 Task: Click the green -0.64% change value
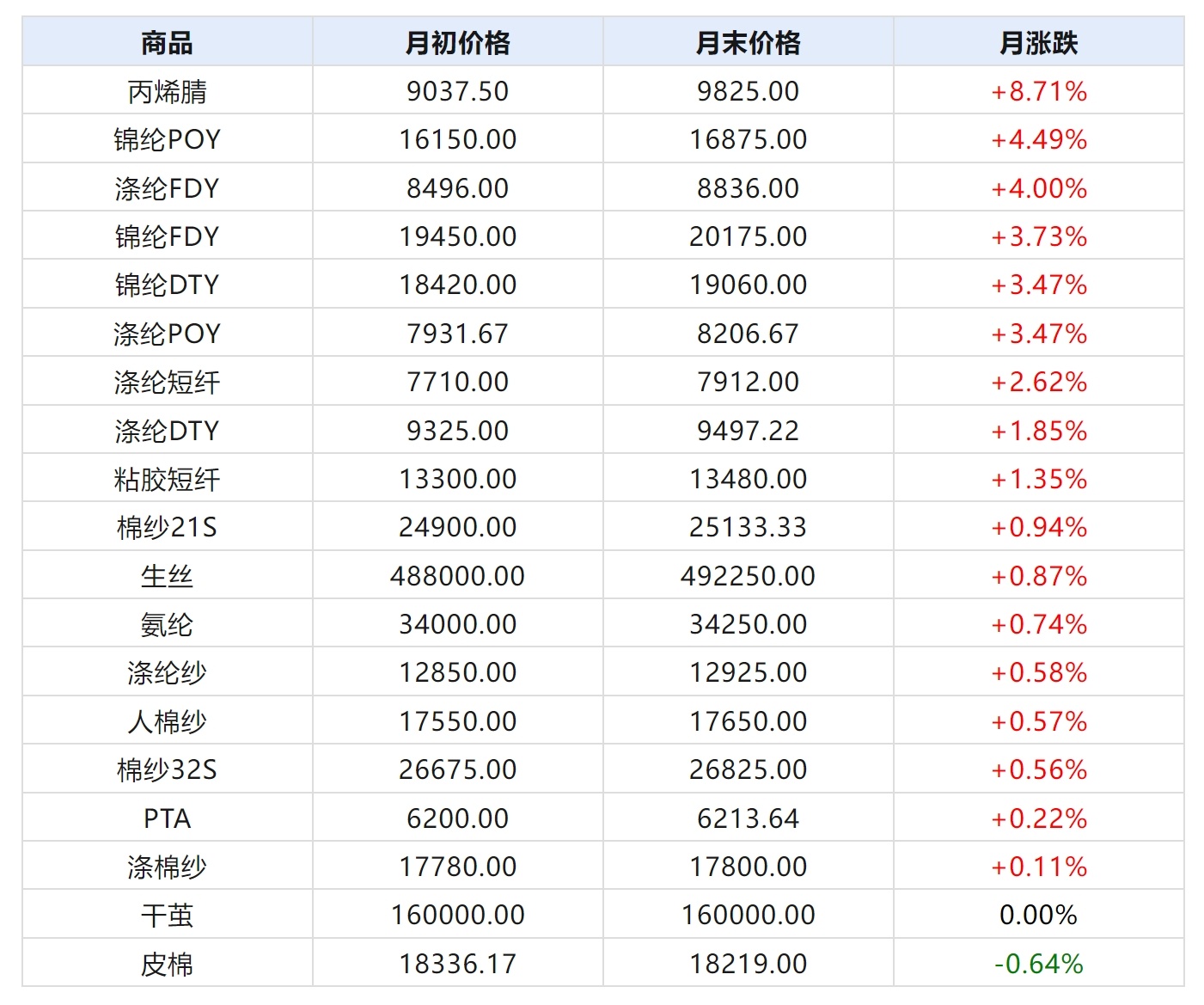[1038, 964]
